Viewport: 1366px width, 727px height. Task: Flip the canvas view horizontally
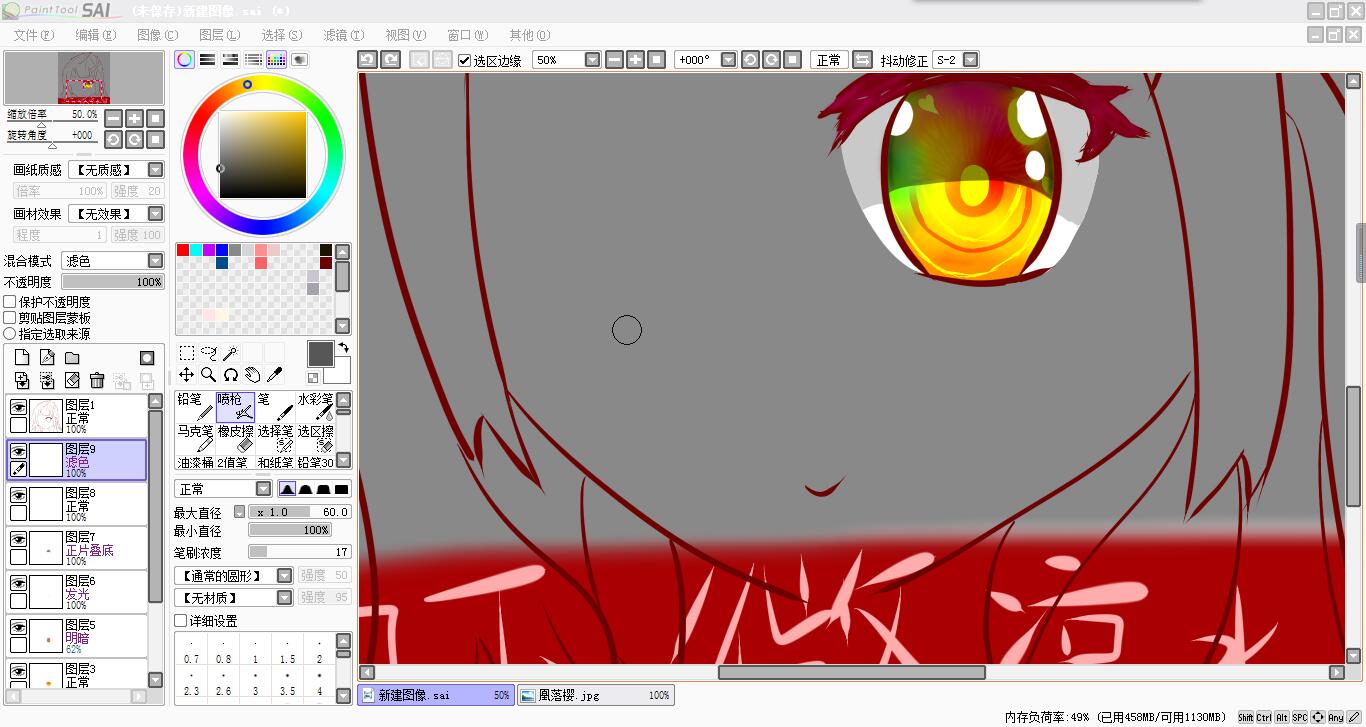(x=862, y=60)
